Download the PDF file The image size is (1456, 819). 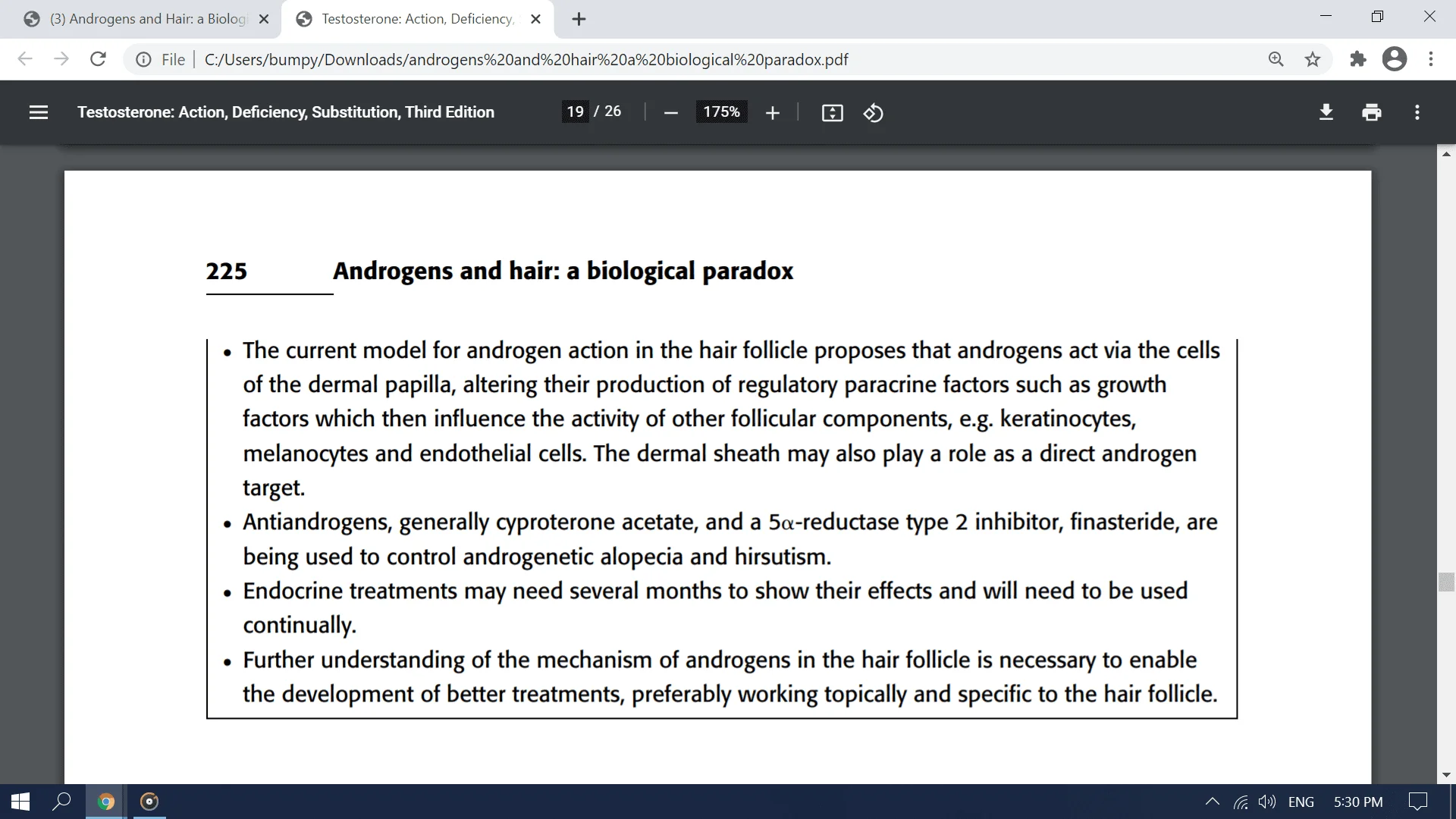(1326, 112)
